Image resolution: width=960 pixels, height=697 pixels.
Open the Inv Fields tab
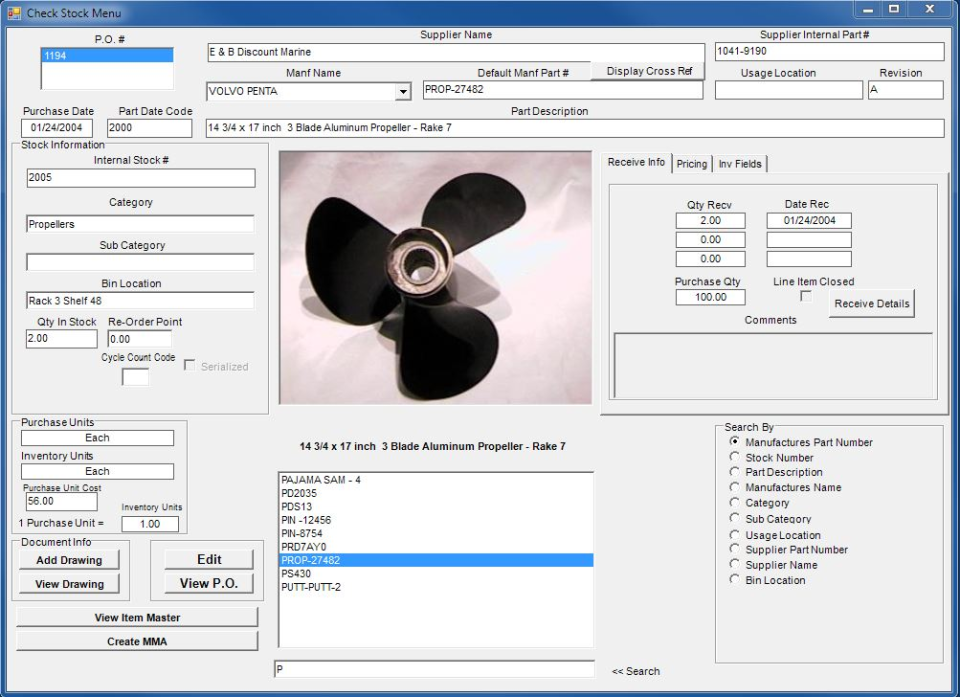[x=739, y=163]
